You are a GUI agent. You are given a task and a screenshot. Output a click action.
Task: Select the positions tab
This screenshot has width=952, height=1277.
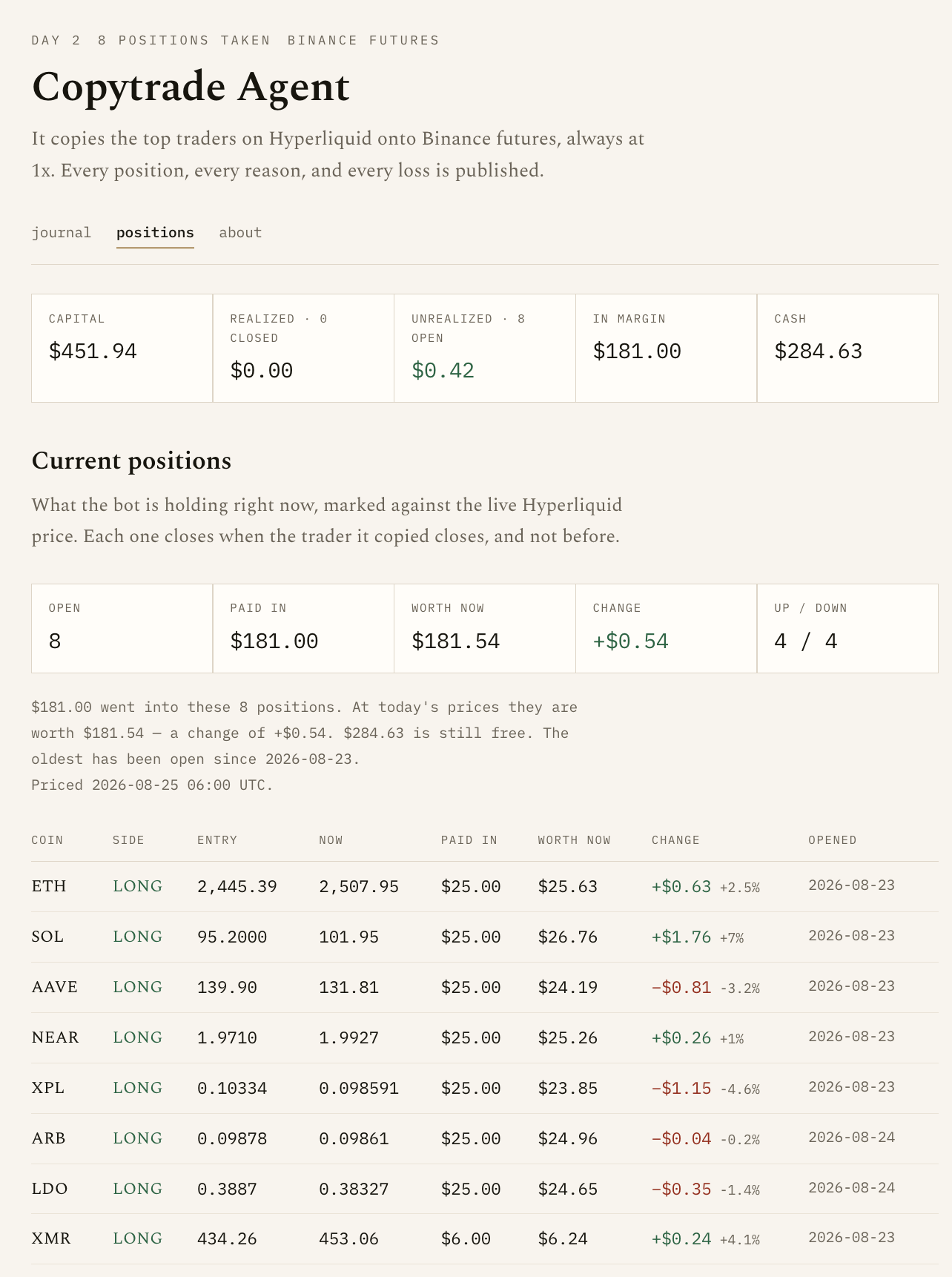[155, 233]
